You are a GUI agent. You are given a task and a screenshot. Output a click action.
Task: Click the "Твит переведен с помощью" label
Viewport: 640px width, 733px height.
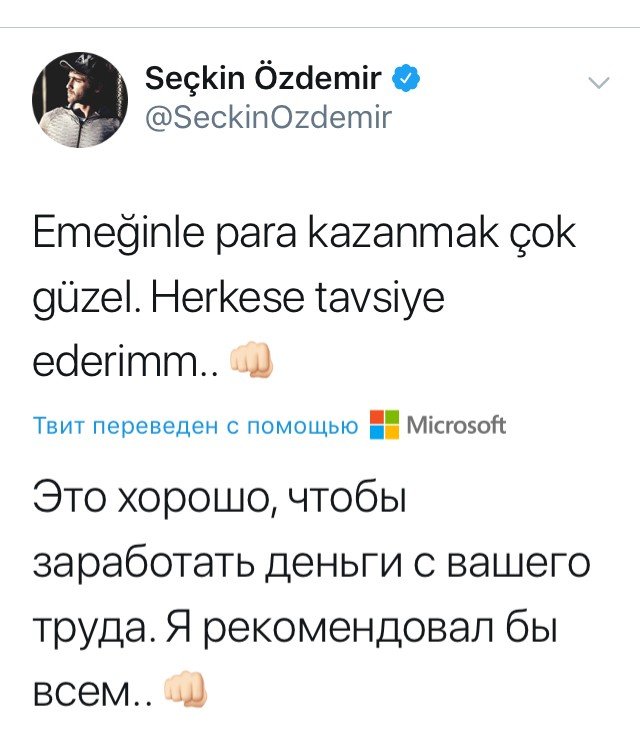[196, 426]
